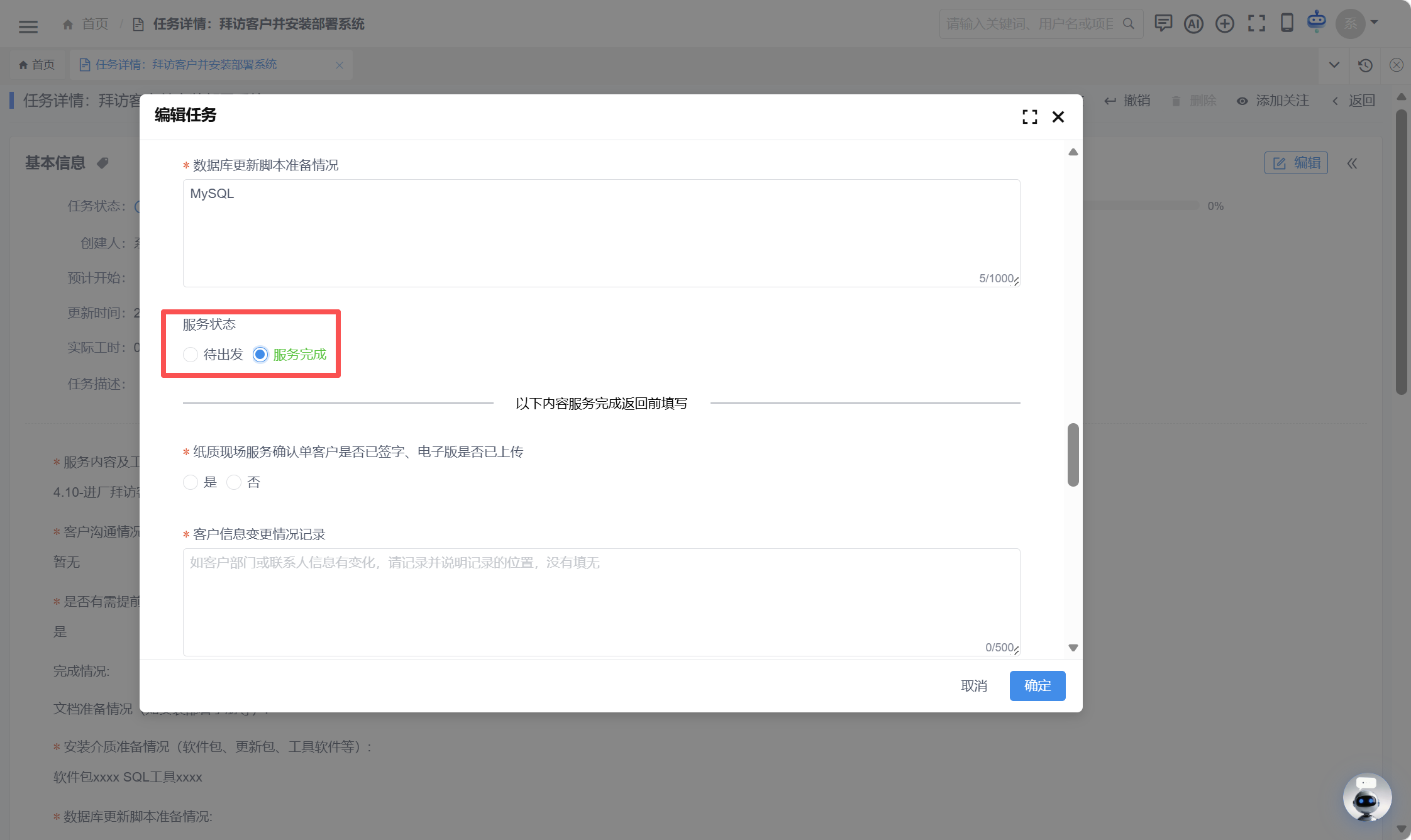Click the dialog vertical scrollbar thumb
Image resolution: width=1411 pixels, height=840 pixels.
click(1073, 455)
